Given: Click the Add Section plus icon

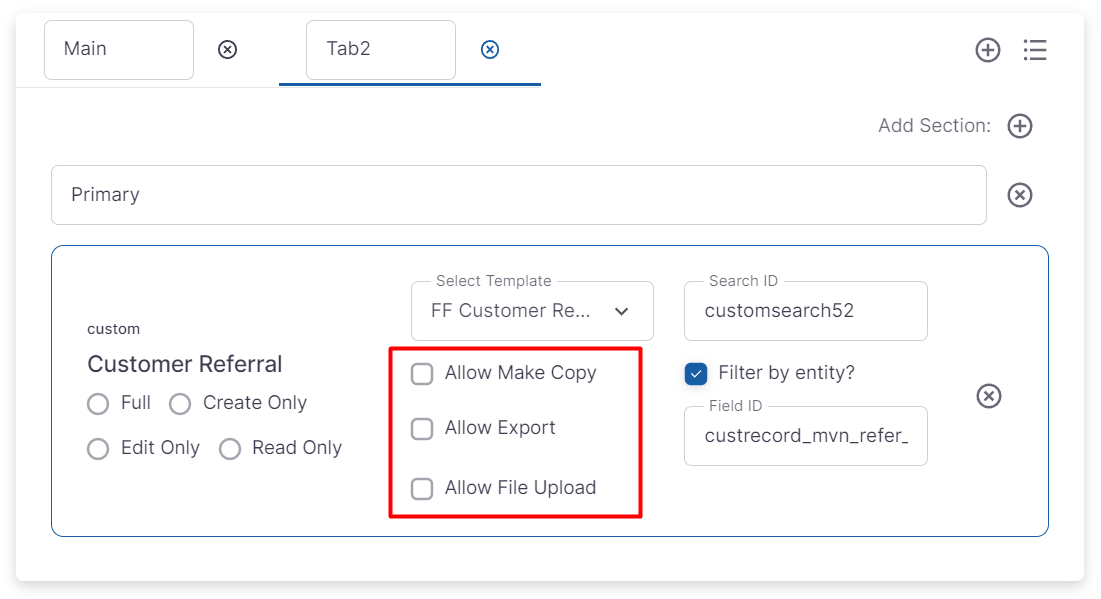Looking at the screenshot, I should pyautogui.click(x=1019, y=126).
